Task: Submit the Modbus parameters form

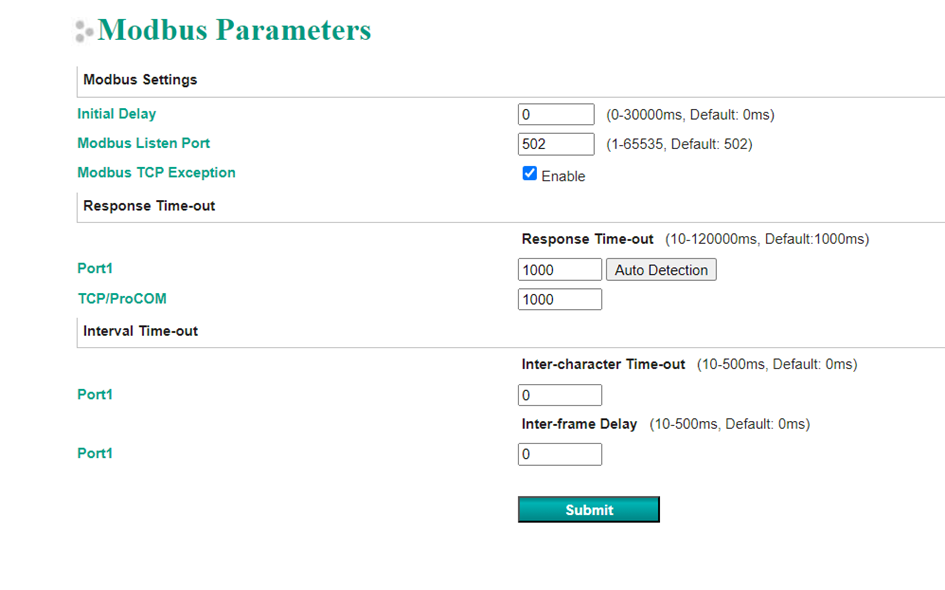Action: click(x=589, y=510)
